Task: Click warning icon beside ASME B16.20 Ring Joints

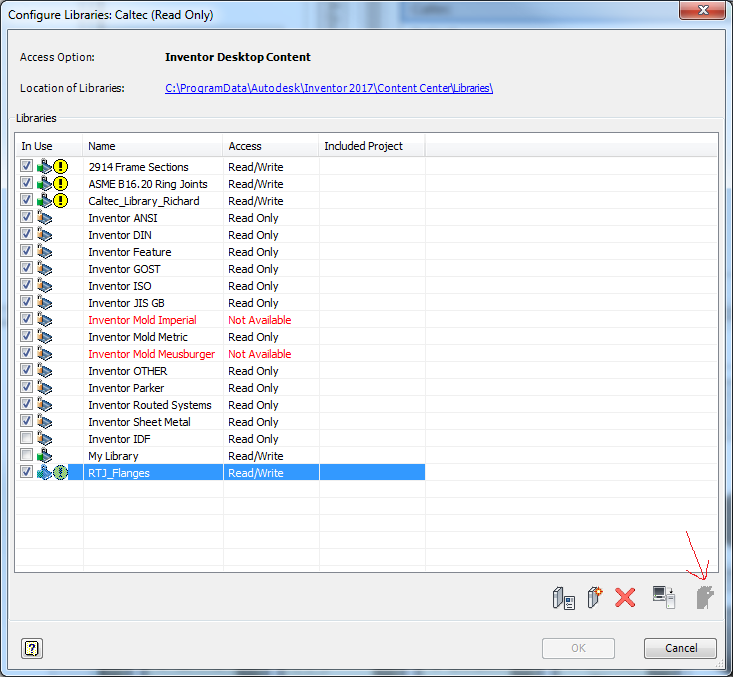Action: (60, 184)
